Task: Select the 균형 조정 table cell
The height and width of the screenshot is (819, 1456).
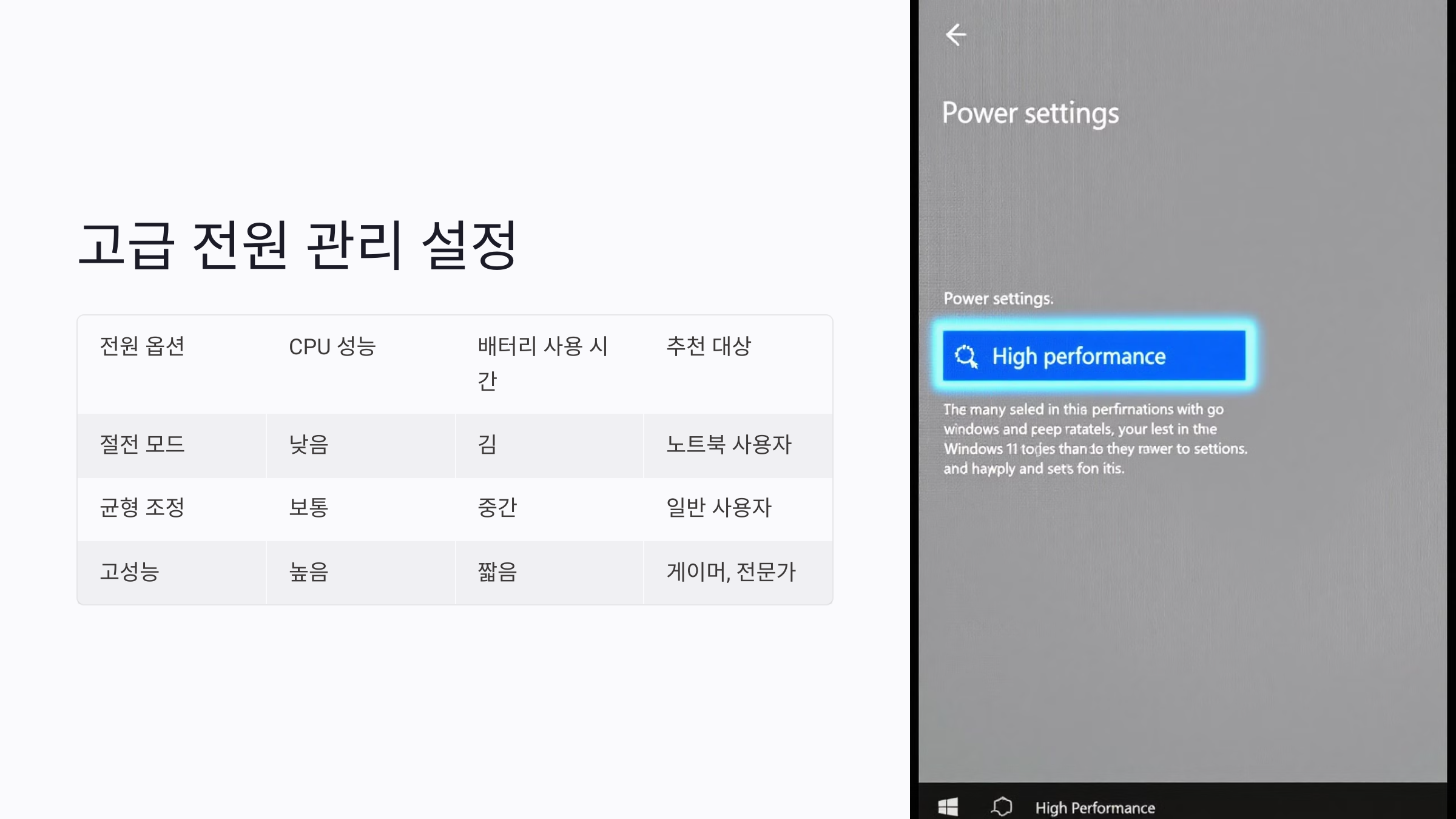Action: (x=142, y=508)
